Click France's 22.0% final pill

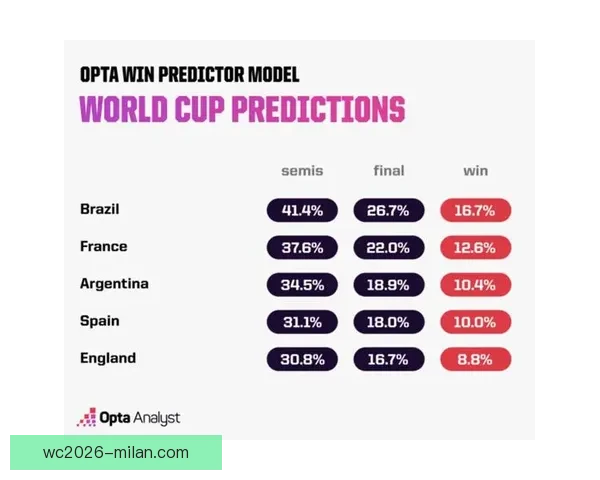pyautogui.click(x=389, y=247)
